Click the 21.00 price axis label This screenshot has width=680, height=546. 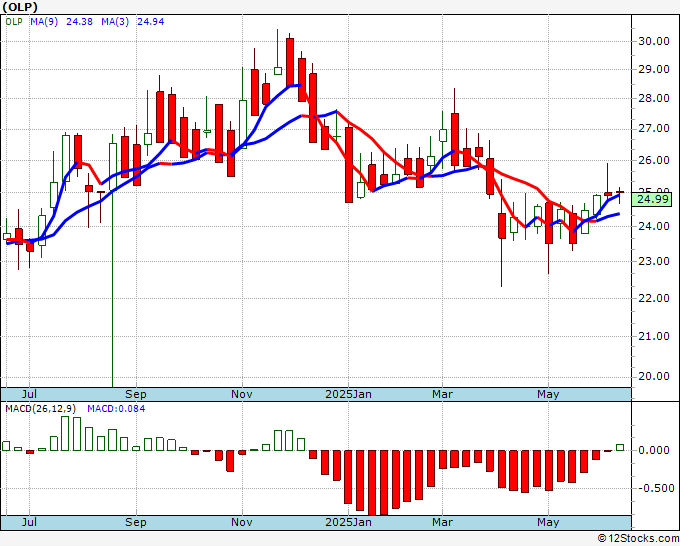click(x=654, y=336)
